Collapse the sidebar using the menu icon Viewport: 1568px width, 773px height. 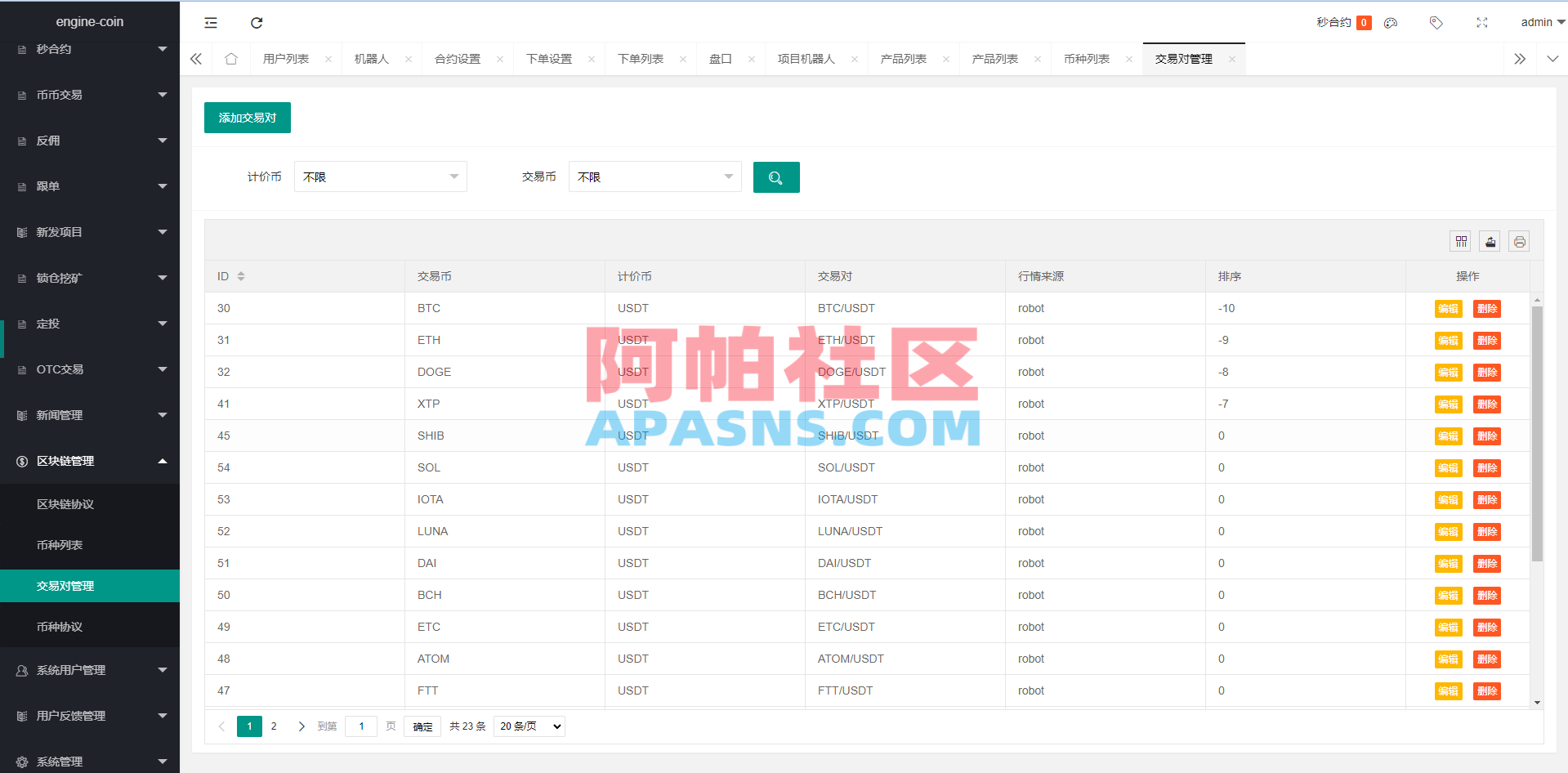210,22
